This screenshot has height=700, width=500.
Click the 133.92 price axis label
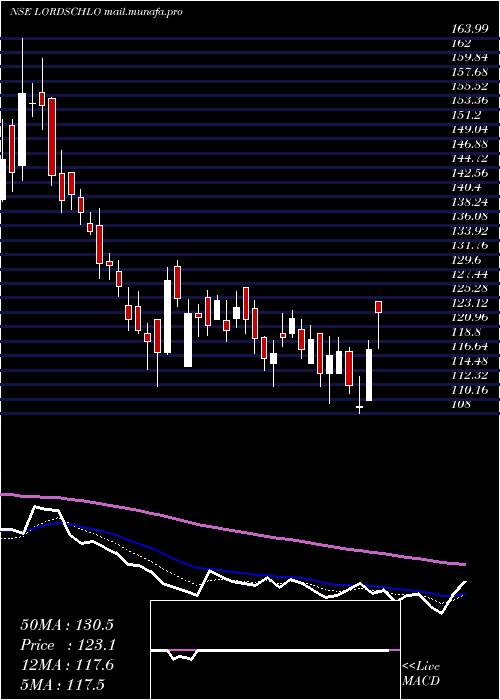click(471, 231)
